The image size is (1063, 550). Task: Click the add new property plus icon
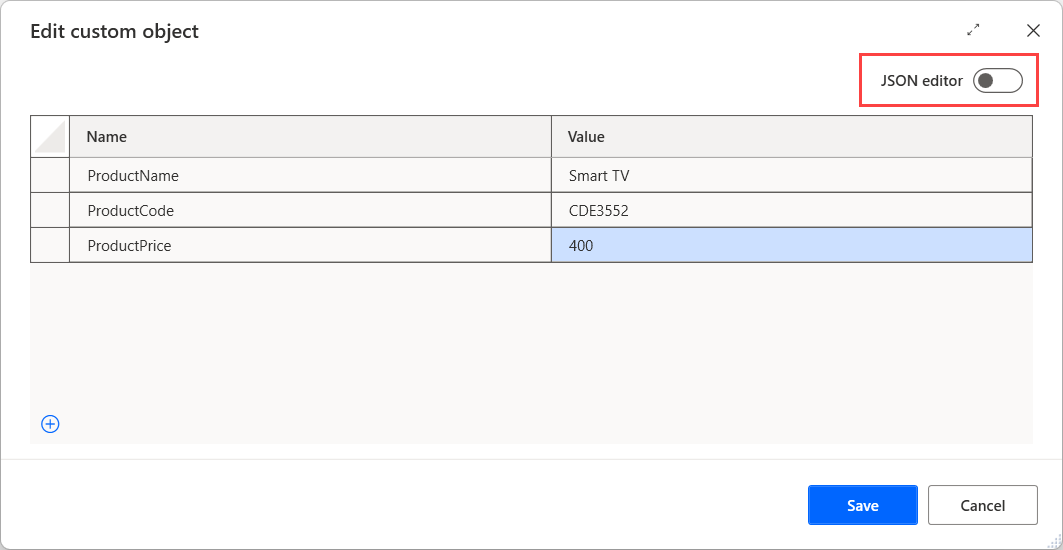point(50,424)
